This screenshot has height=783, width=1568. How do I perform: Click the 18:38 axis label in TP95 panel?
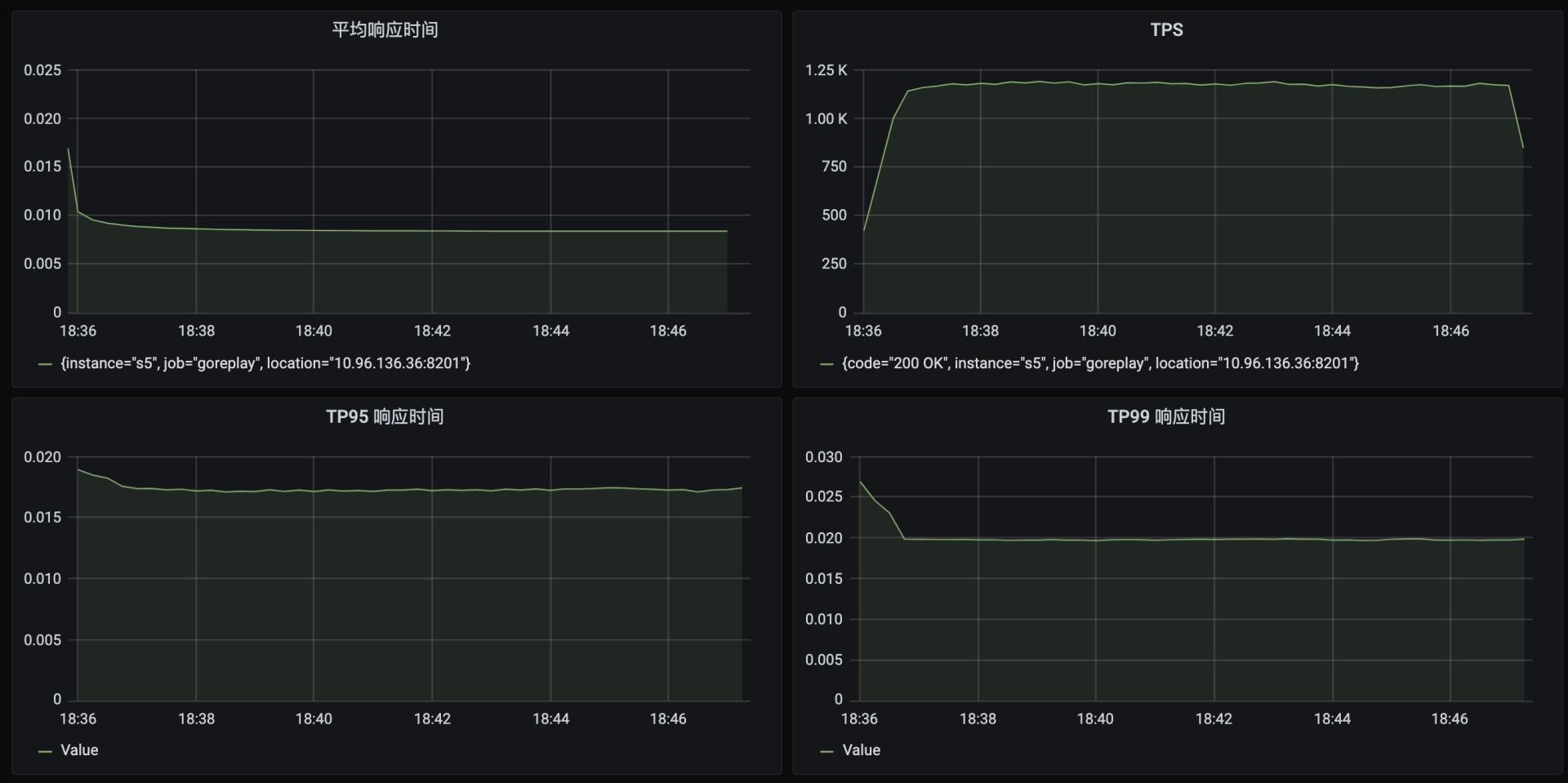pos(196,719)
